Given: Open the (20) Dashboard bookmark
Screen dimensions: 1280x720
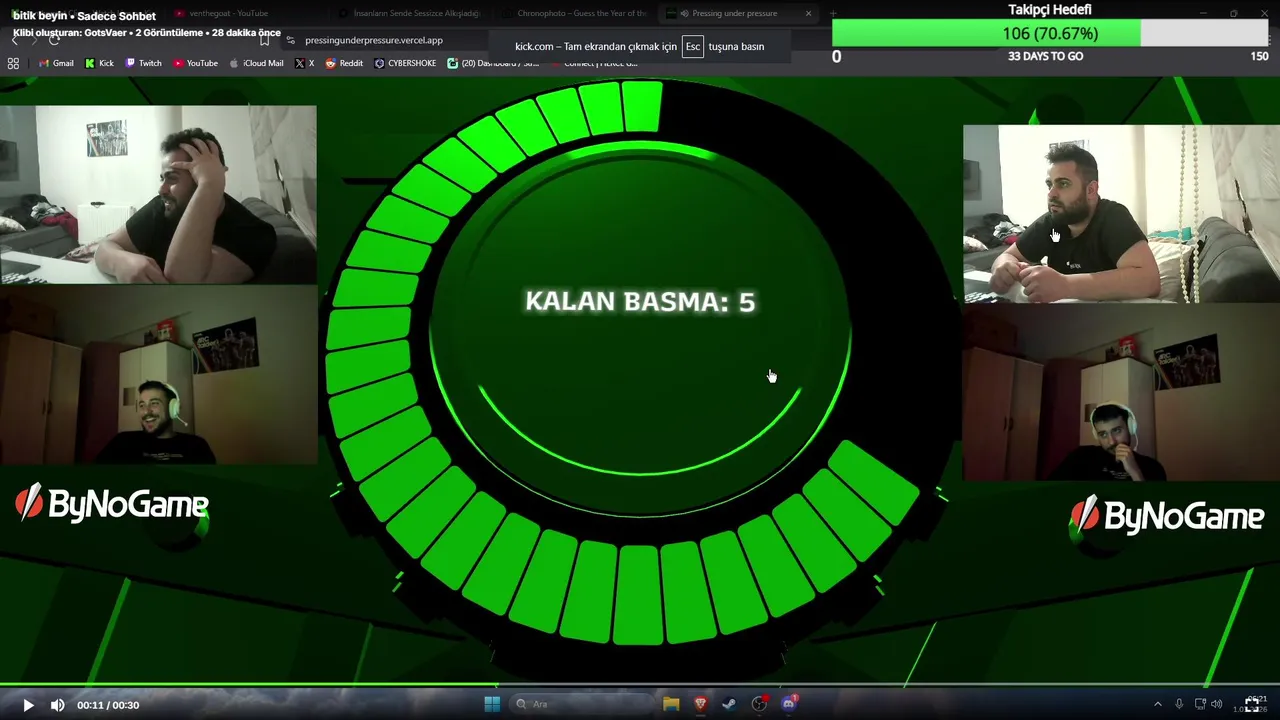Looking at the screenshot, I should (493, 63).
